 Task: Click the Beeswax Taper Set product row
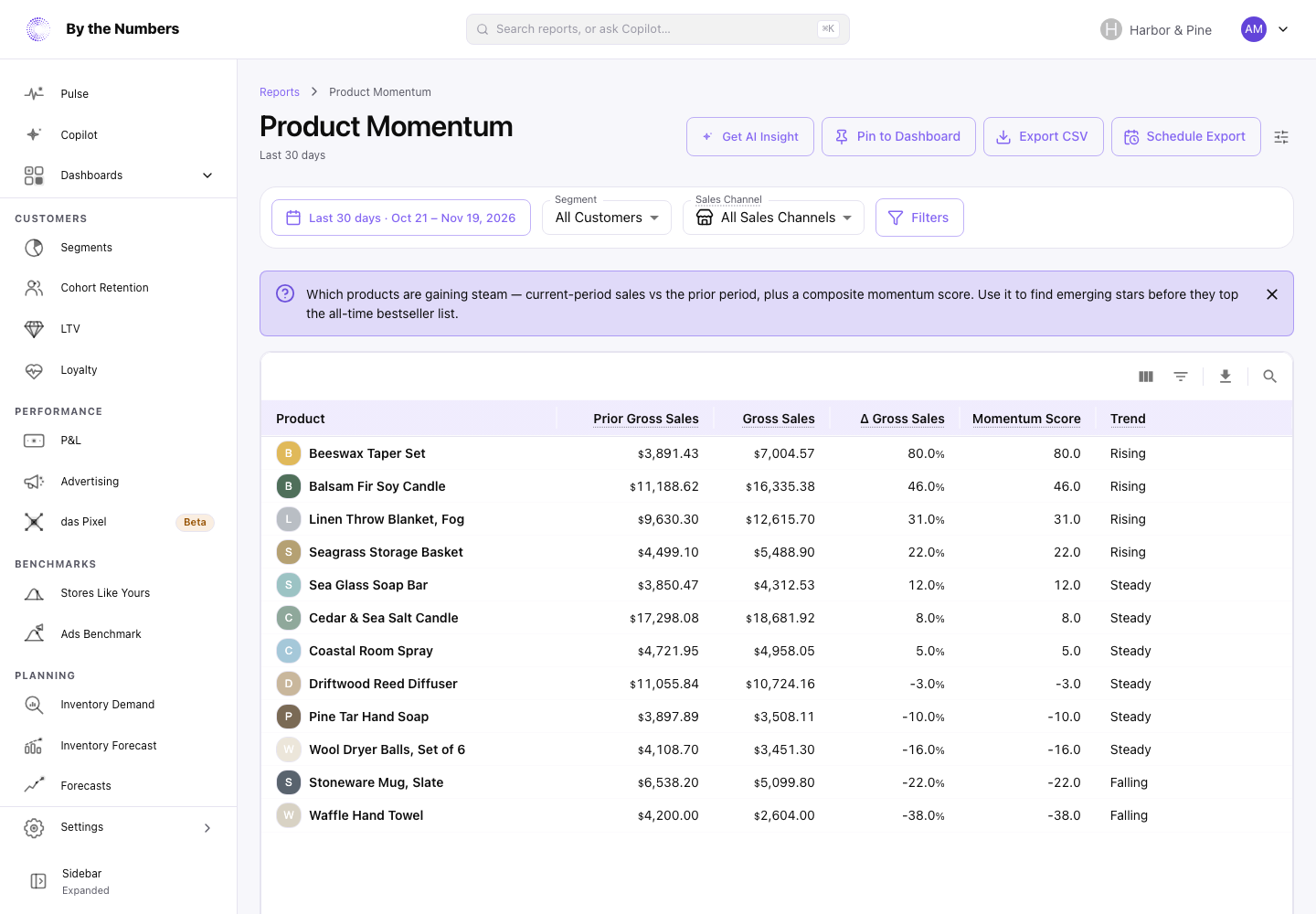[x=777, y=453]
